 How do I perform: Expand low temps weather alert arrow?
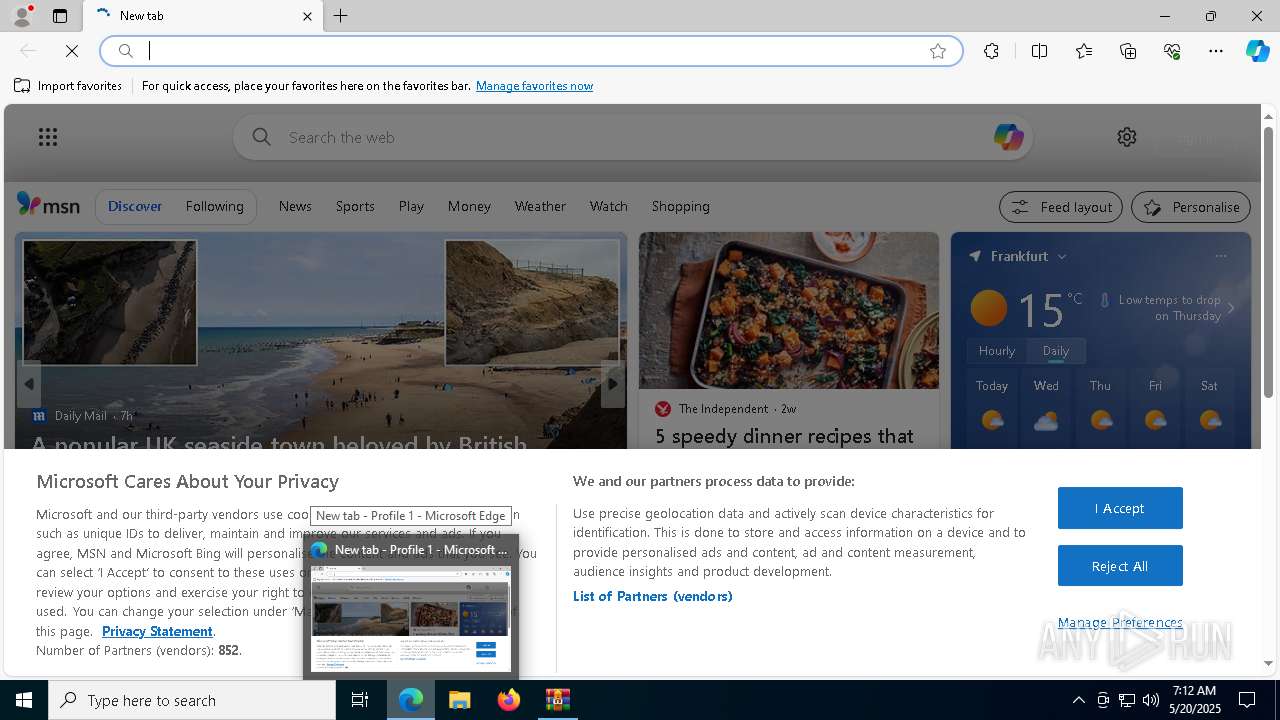pyautogui.click(x=1231, y=308)
